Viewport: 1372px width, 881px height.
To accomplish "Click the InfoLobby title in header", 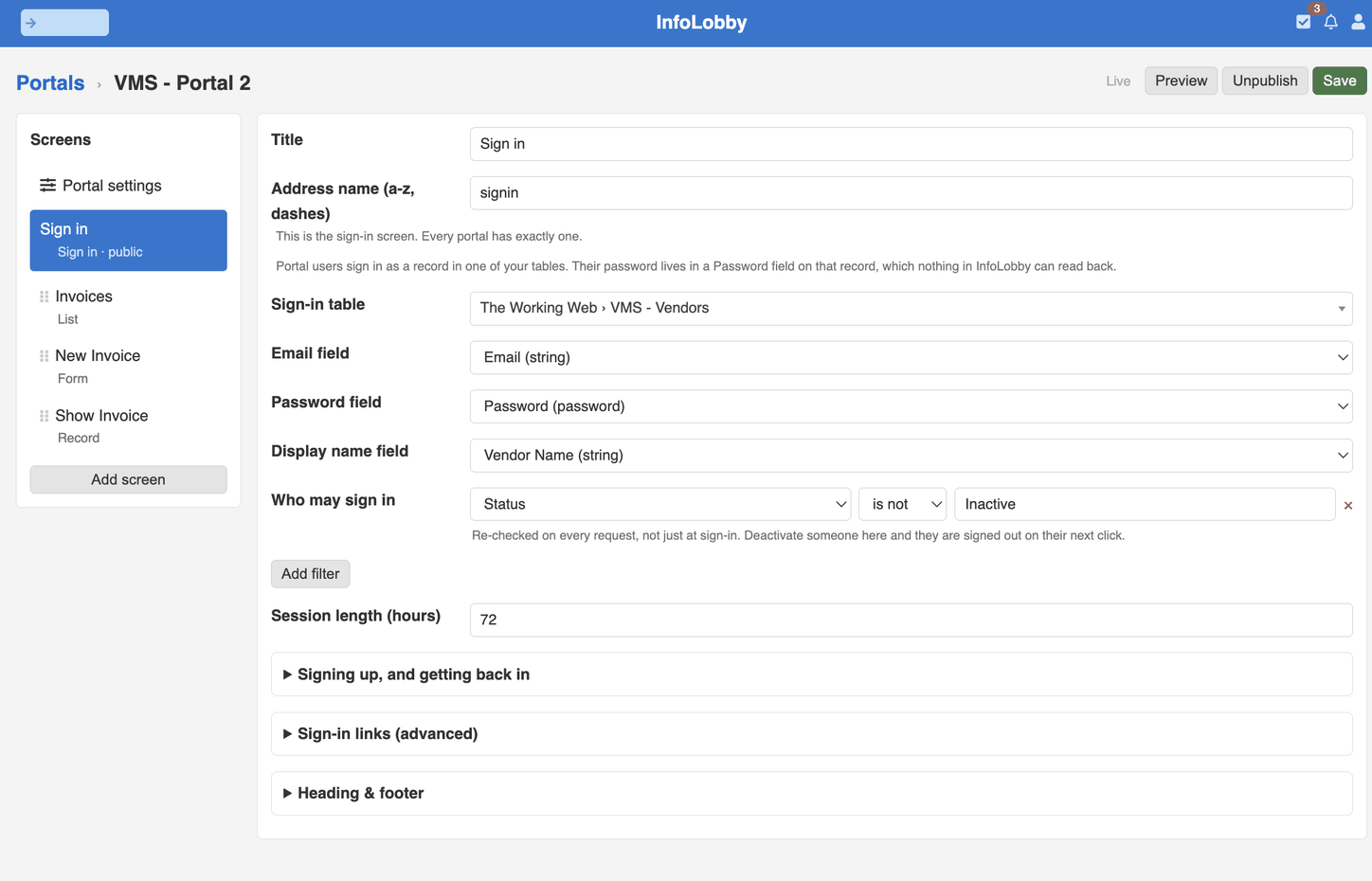I will tap(701, 23).
